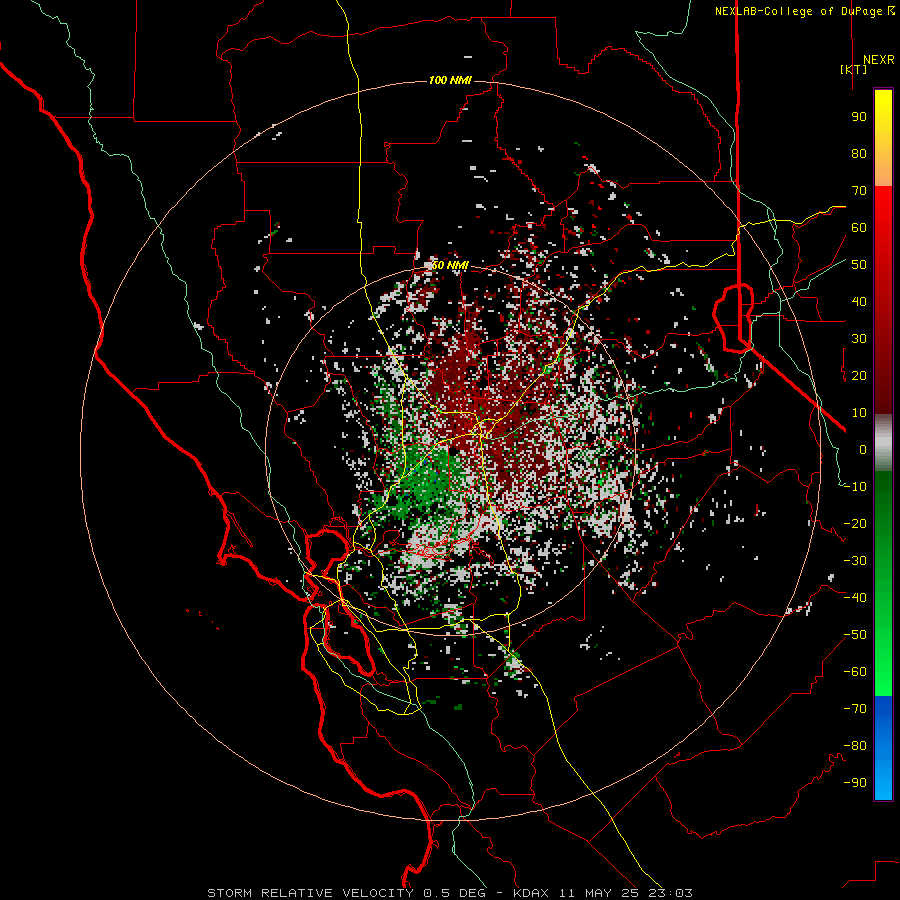This screenshot has width=900, height=900.
Task: Click the -20 knots scale label
Action: (855, 524)
